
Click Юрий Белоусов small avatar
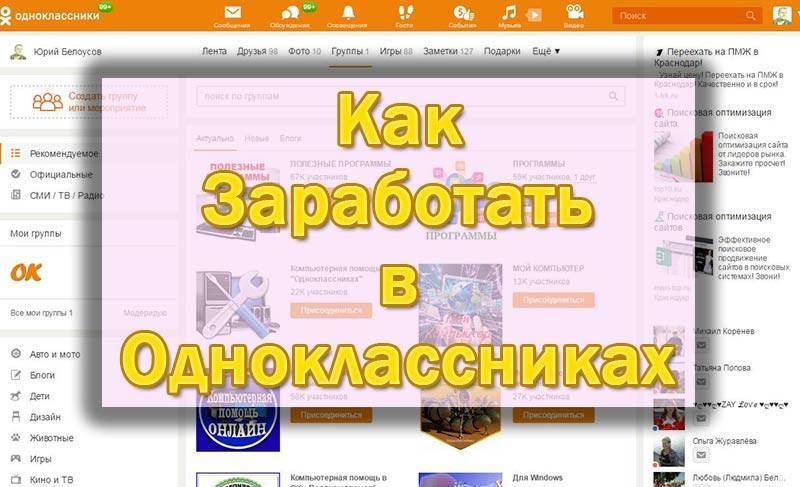click(x=18, y=52)
